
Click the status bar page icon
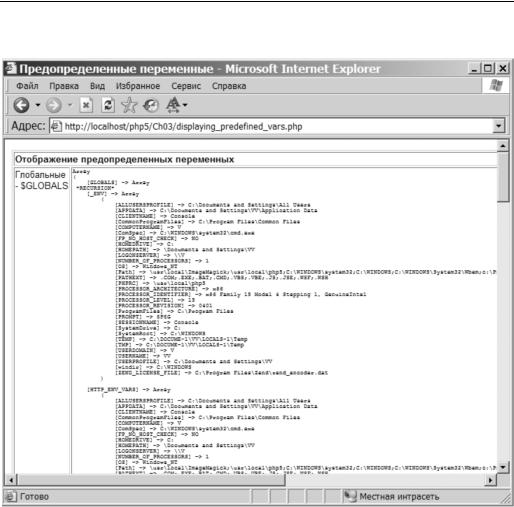[x=10, y=497]
